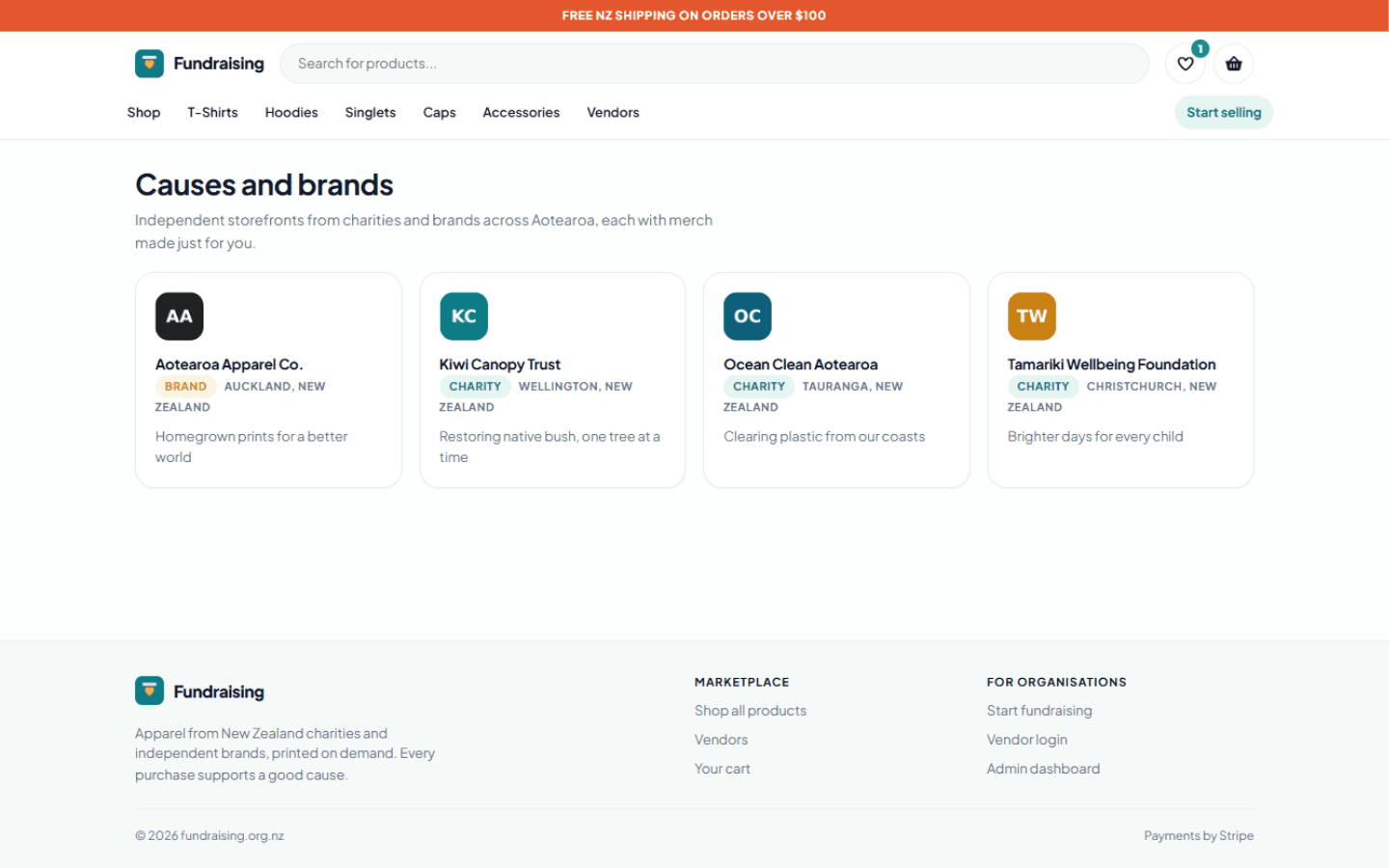
Task: Click the CHARITY badge on Ocean Clean Aotearoa
Action: tap(759, 387)
